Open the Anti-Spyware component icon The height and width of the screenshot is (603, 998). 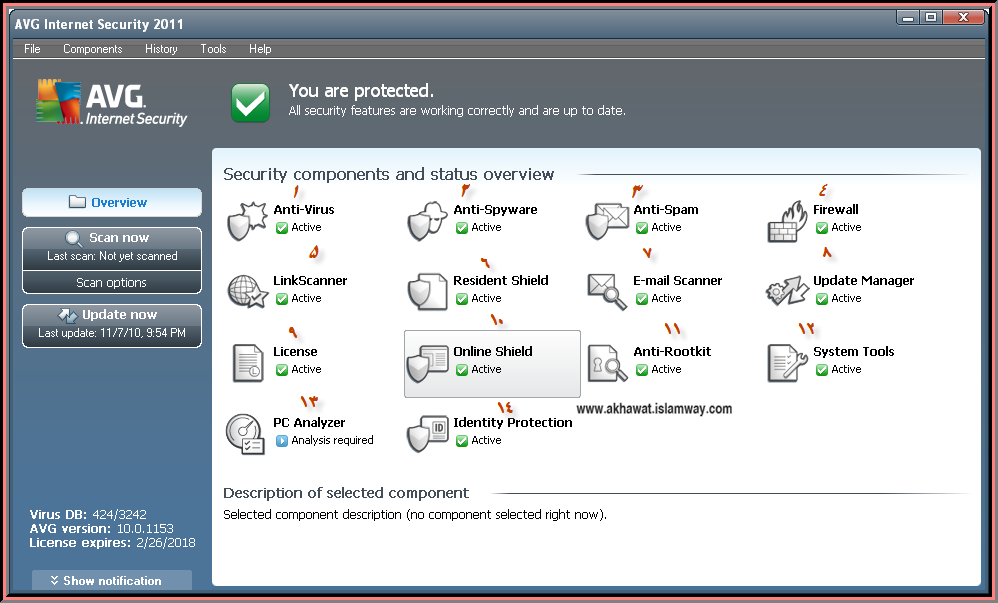427,221
